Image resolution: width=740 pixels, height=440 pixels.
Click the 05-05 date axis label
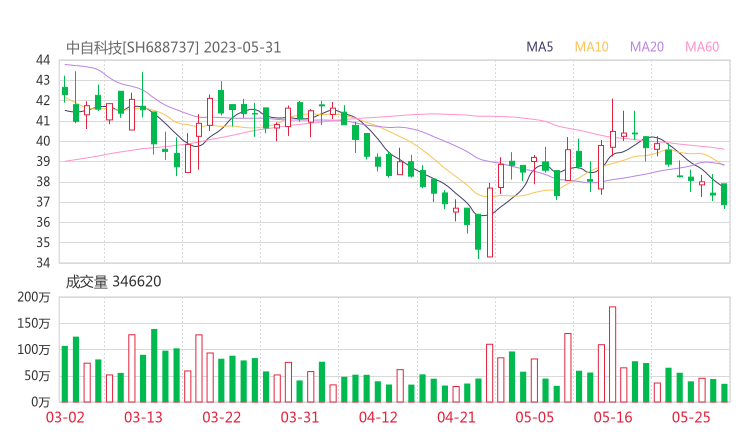(534, 417)
